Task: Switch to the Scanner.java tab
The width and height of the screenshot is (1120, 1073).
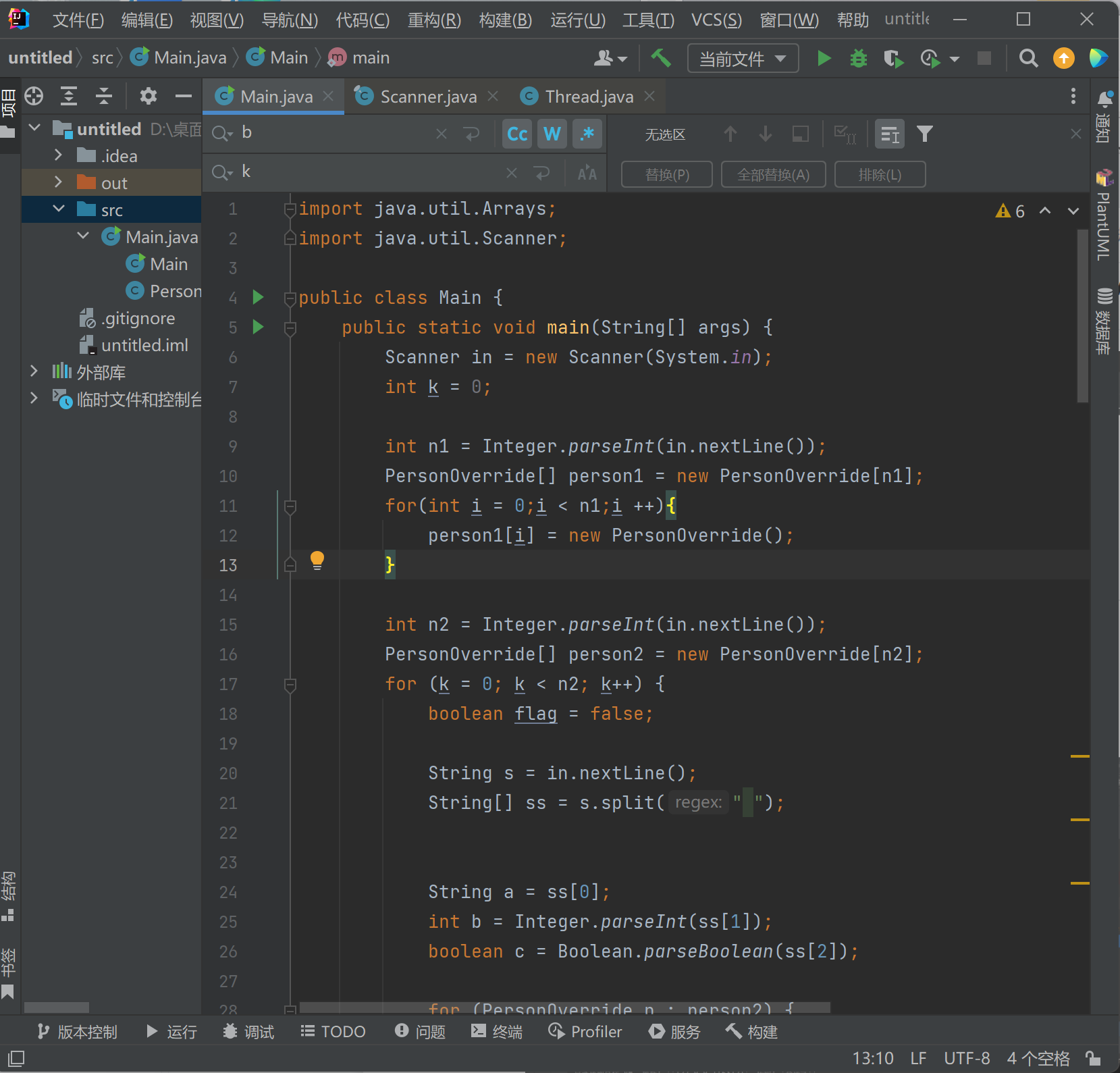Action: click(428, 97)
